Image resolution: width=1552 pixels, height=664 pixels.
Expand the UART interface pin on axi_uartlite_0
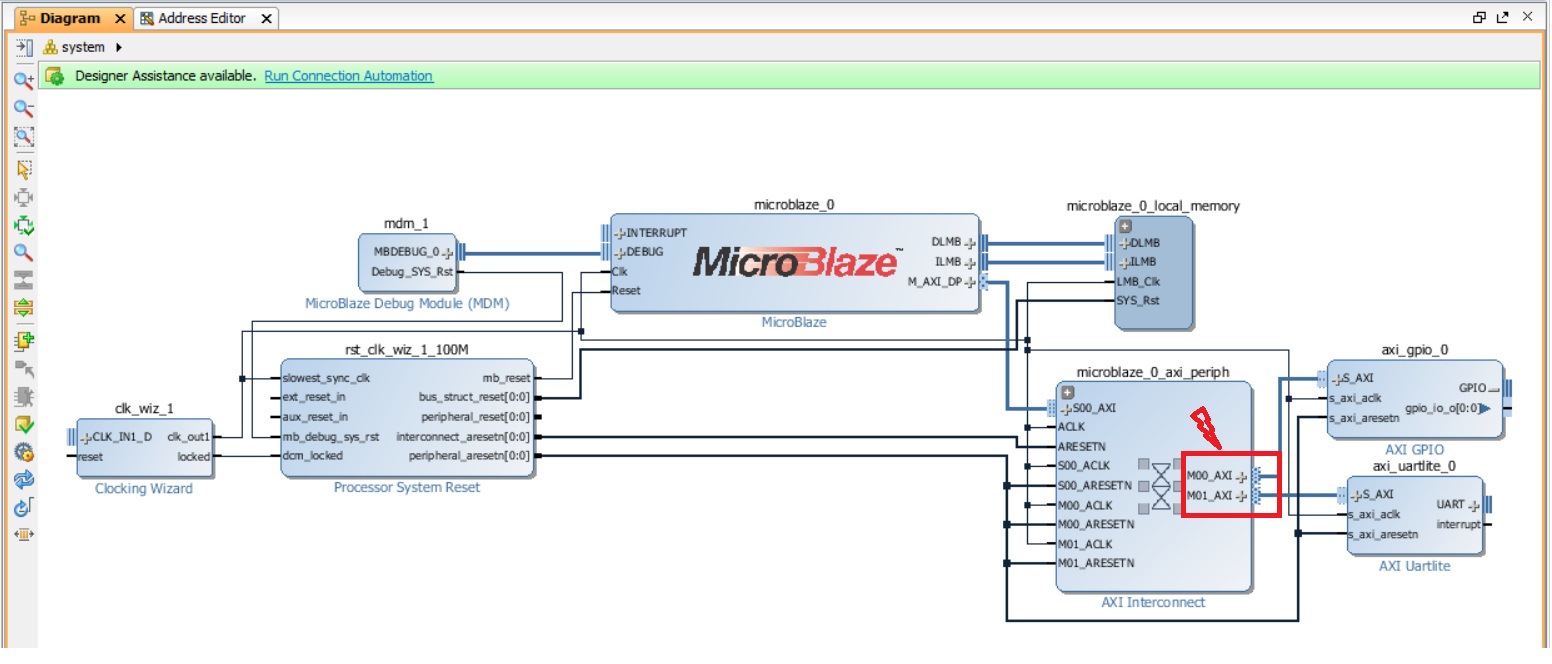point(1474,505)
